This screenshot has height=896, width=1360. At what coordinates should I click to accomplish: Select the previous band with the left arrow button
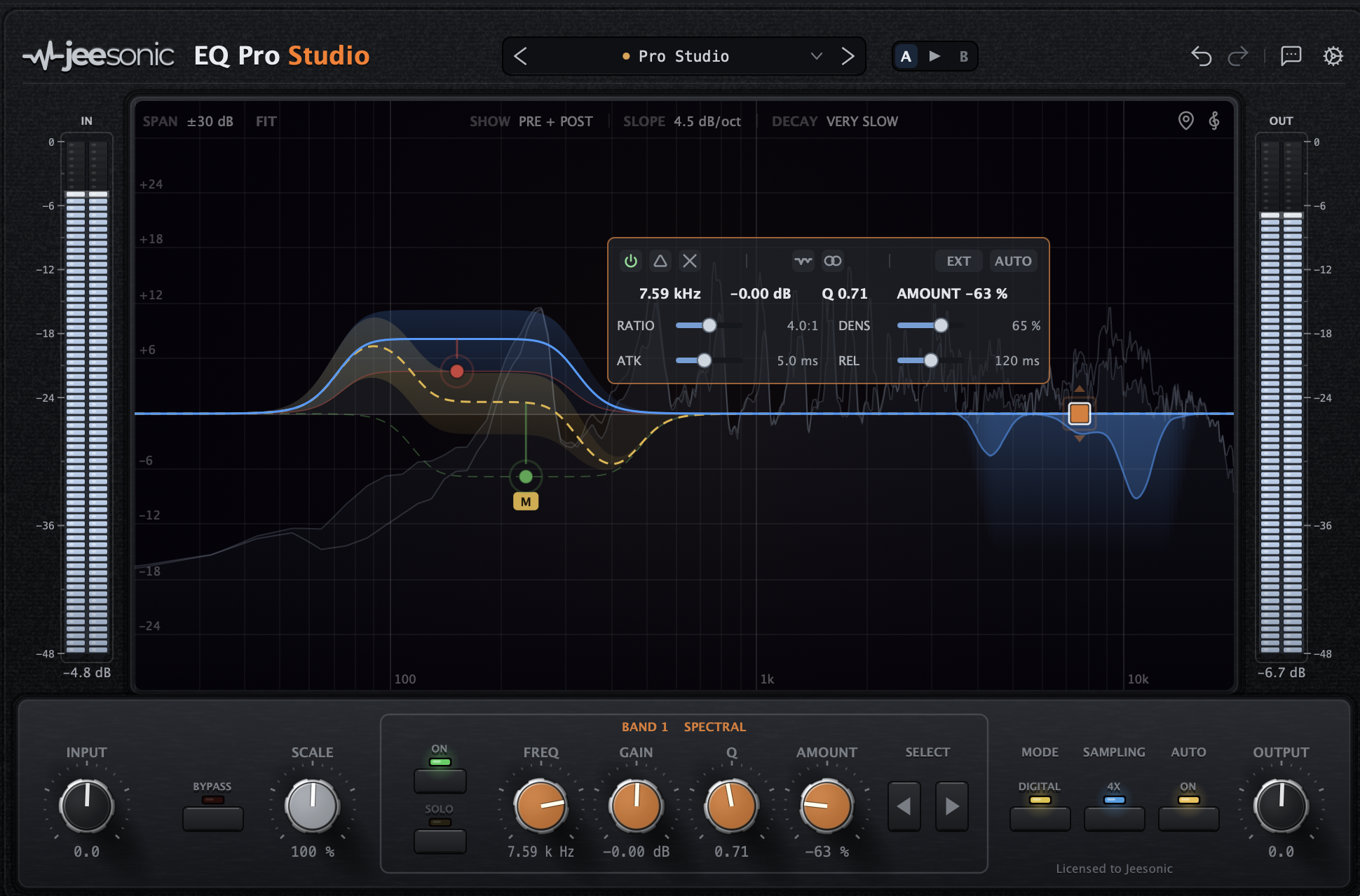coord(904,806)
